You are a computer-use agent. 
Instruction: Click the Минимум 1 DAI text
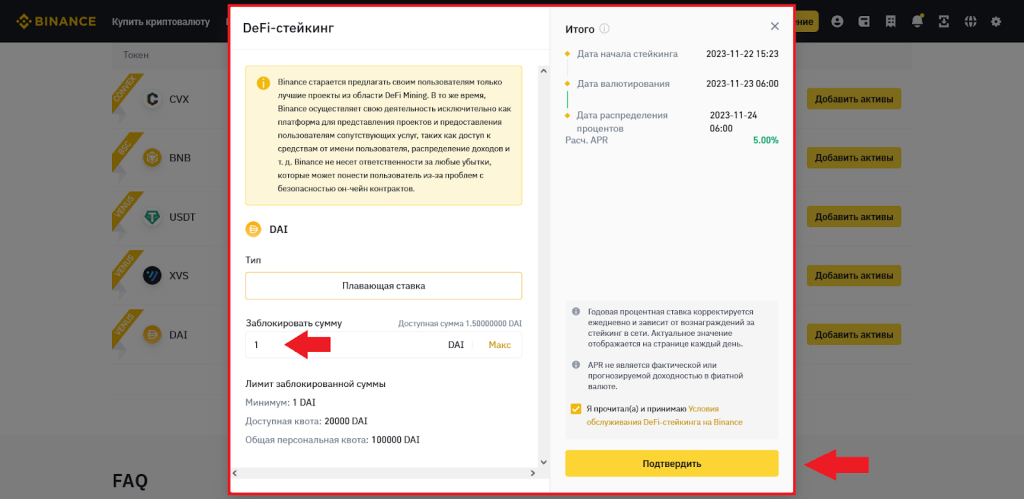[280, 402]
